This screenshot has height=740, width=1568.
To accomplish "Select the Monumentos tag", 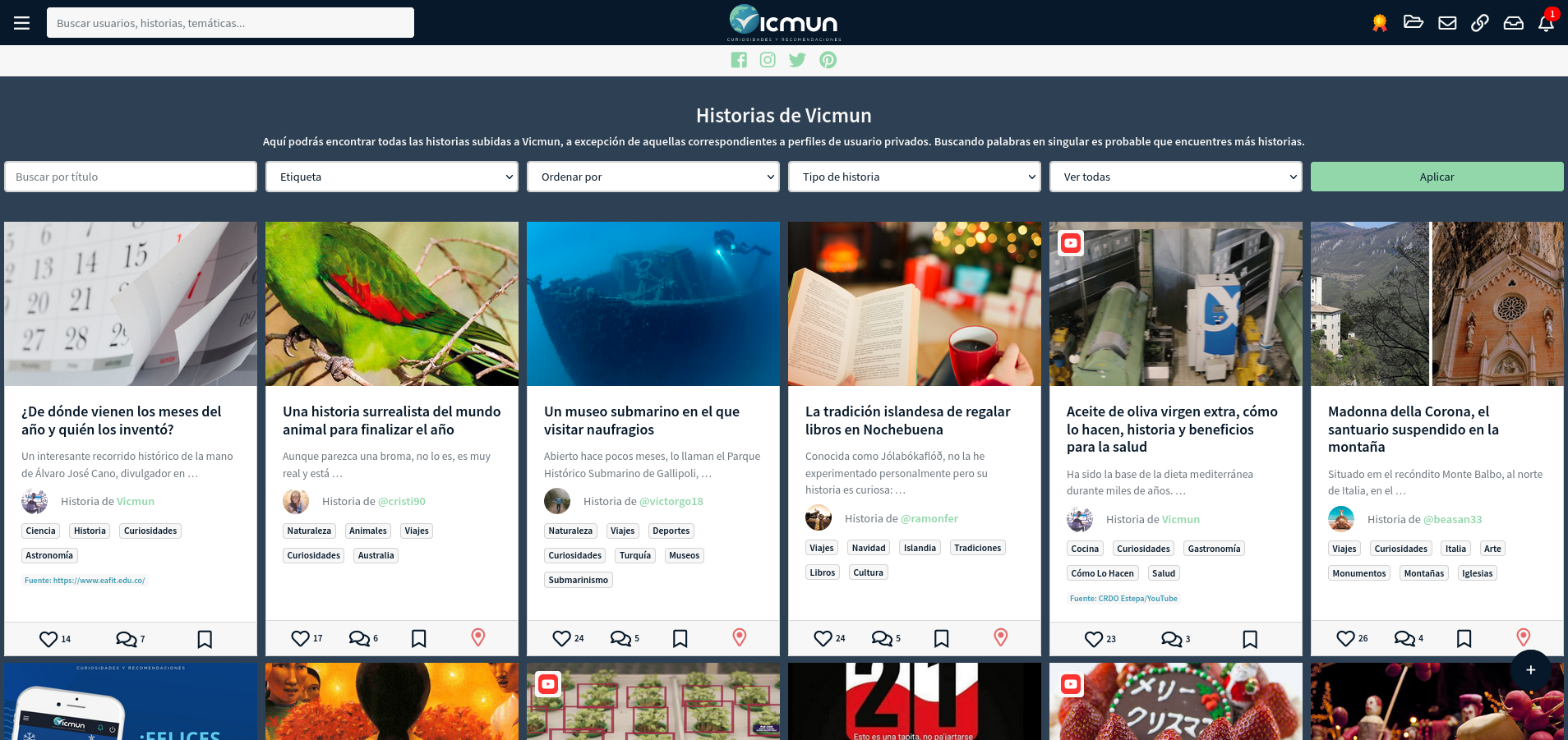I will tap(1359, 573).
